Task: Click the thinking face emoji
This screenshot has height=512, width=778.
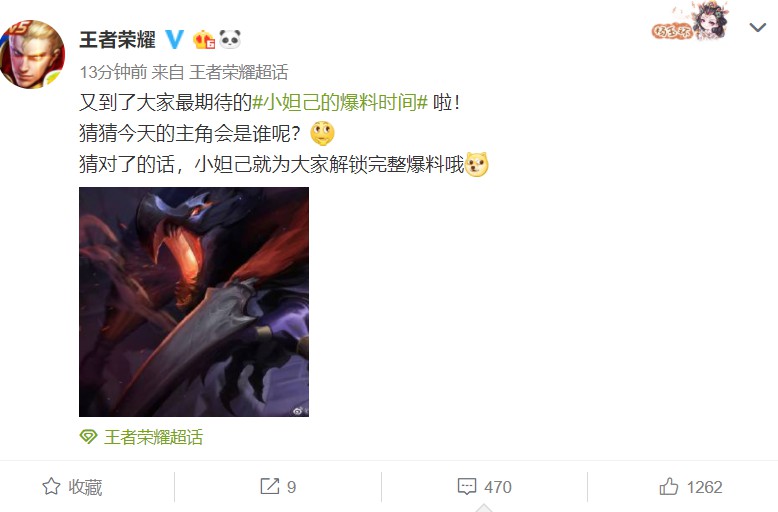Action: pyautogui.click(x=322, y=133)
